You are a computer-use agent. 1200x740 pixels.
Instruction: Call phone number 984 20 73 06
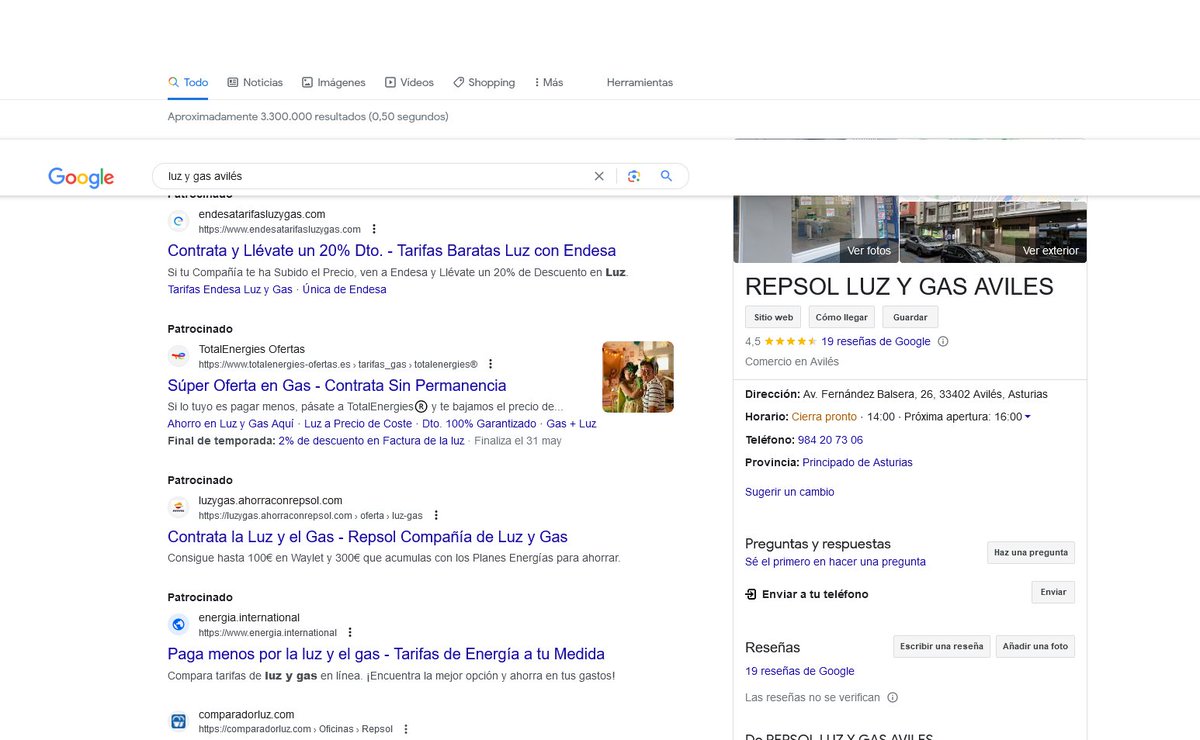[x=830, y=440]
